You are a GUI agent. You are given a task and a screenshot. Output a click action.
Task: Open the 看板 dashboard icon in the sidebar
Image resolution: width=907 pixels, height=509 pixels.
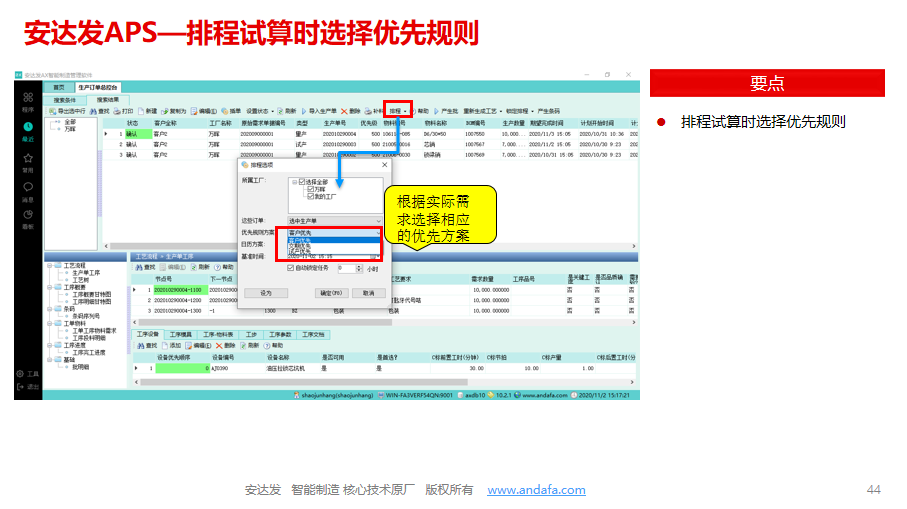click(28, 215)
